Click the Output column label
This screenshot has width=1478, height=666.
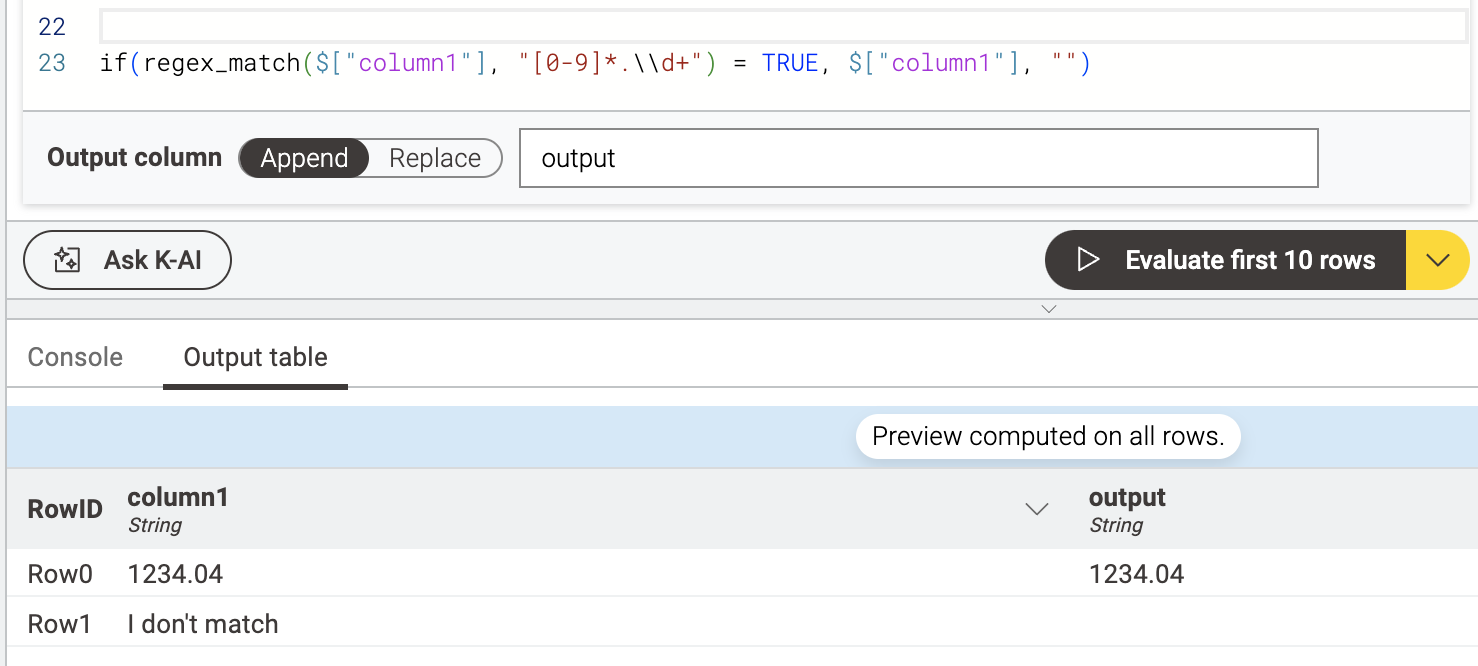pyautogui.click(x=135, y=158)
